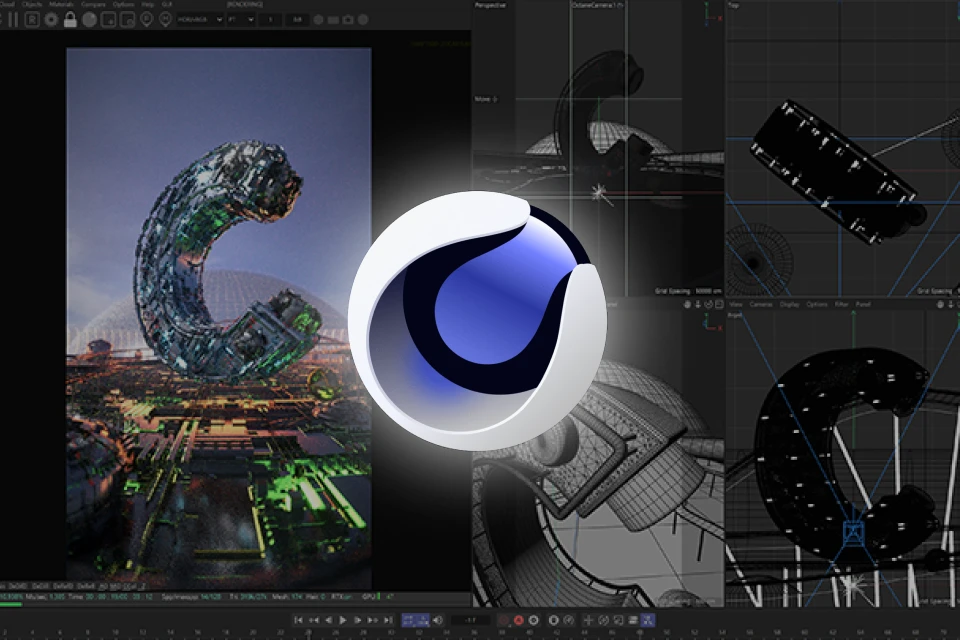Open Octane settings gear in Live Viewer

coord(51,20)
